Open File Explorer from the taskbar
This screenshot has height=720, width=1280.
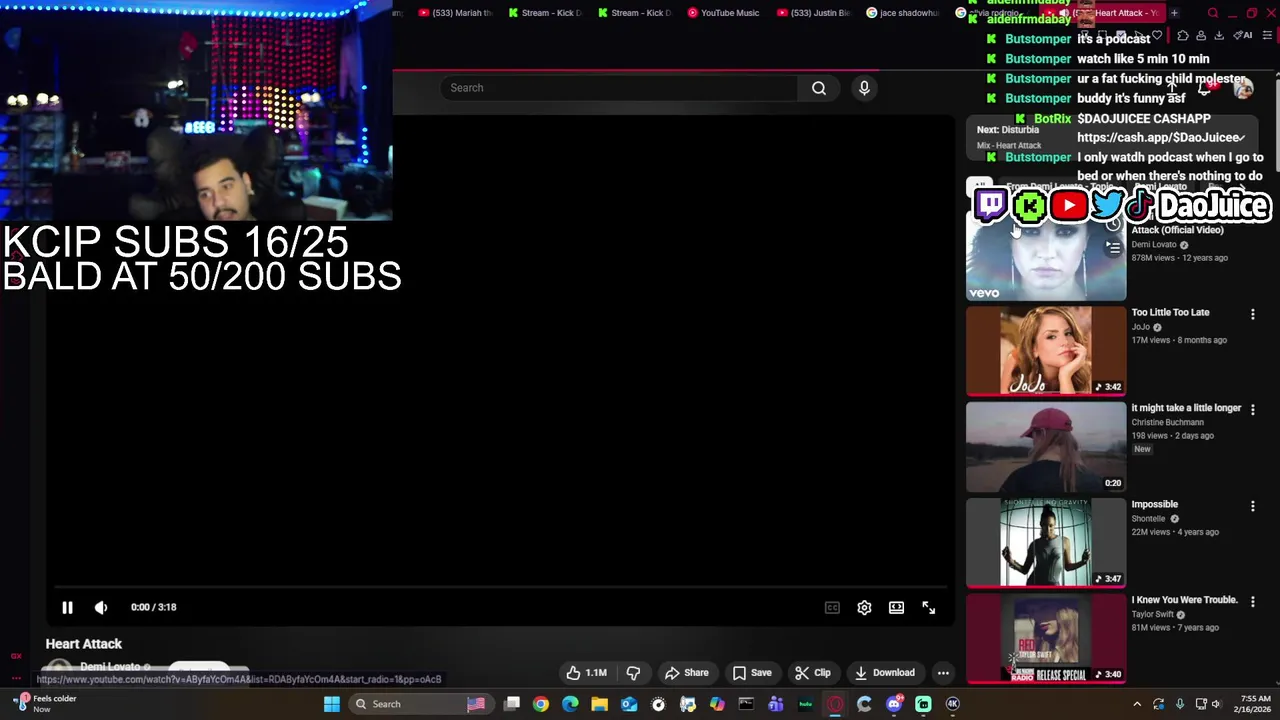[x=599, y=704]
